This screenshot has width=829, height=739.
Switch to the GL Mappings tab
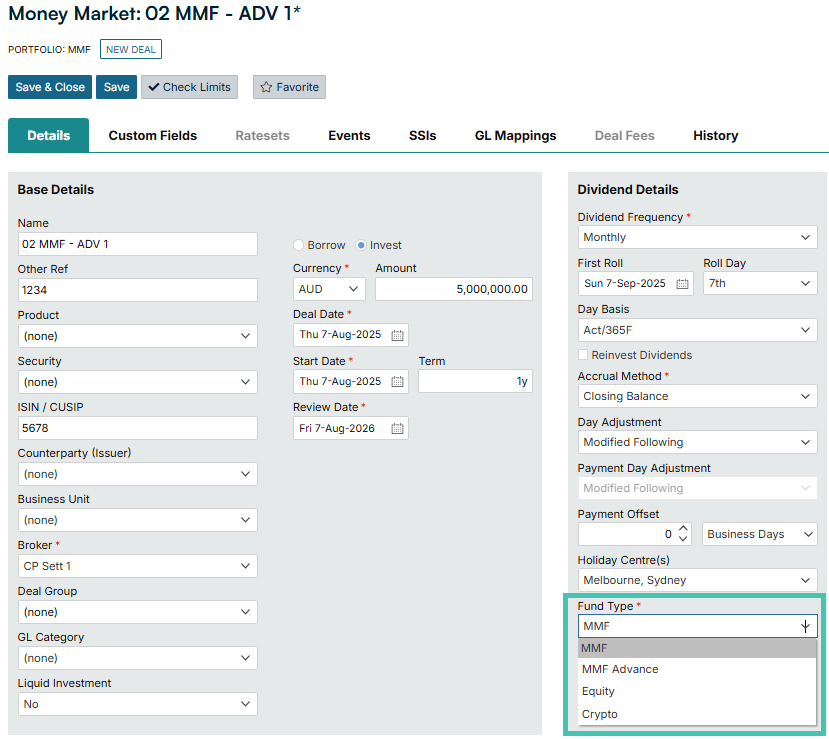click(x=515, y=136)
